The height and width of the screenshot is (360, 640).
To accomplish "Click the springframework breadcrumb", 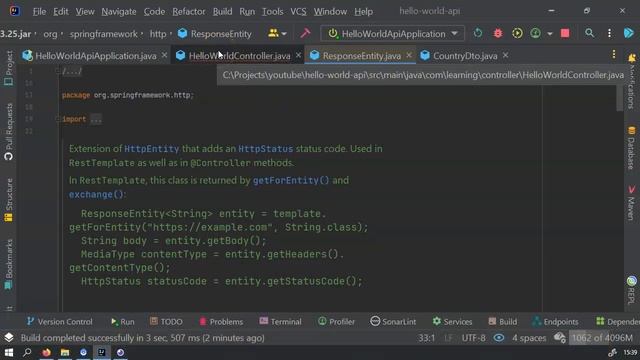I will click(x=103, y=34).
